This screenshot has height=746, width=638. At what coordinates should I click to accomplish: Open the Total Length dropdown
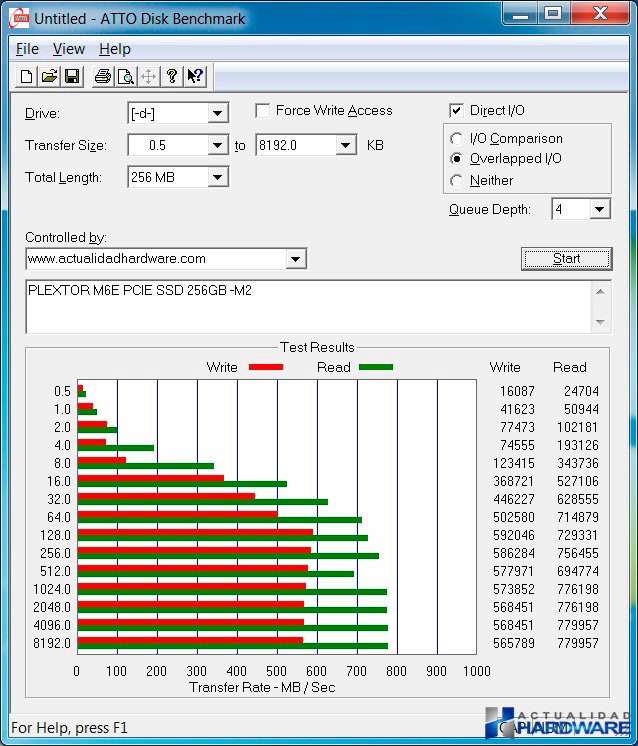[x=217, y=177]
